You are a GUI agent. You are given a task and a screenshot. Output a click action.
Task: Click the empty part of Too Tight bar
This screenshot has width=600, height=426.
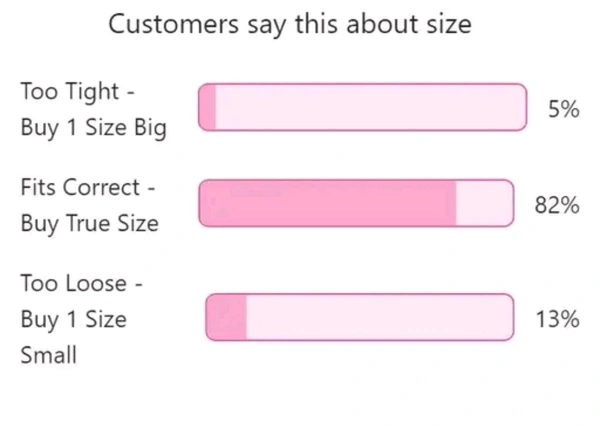click(x=370, y=107)
